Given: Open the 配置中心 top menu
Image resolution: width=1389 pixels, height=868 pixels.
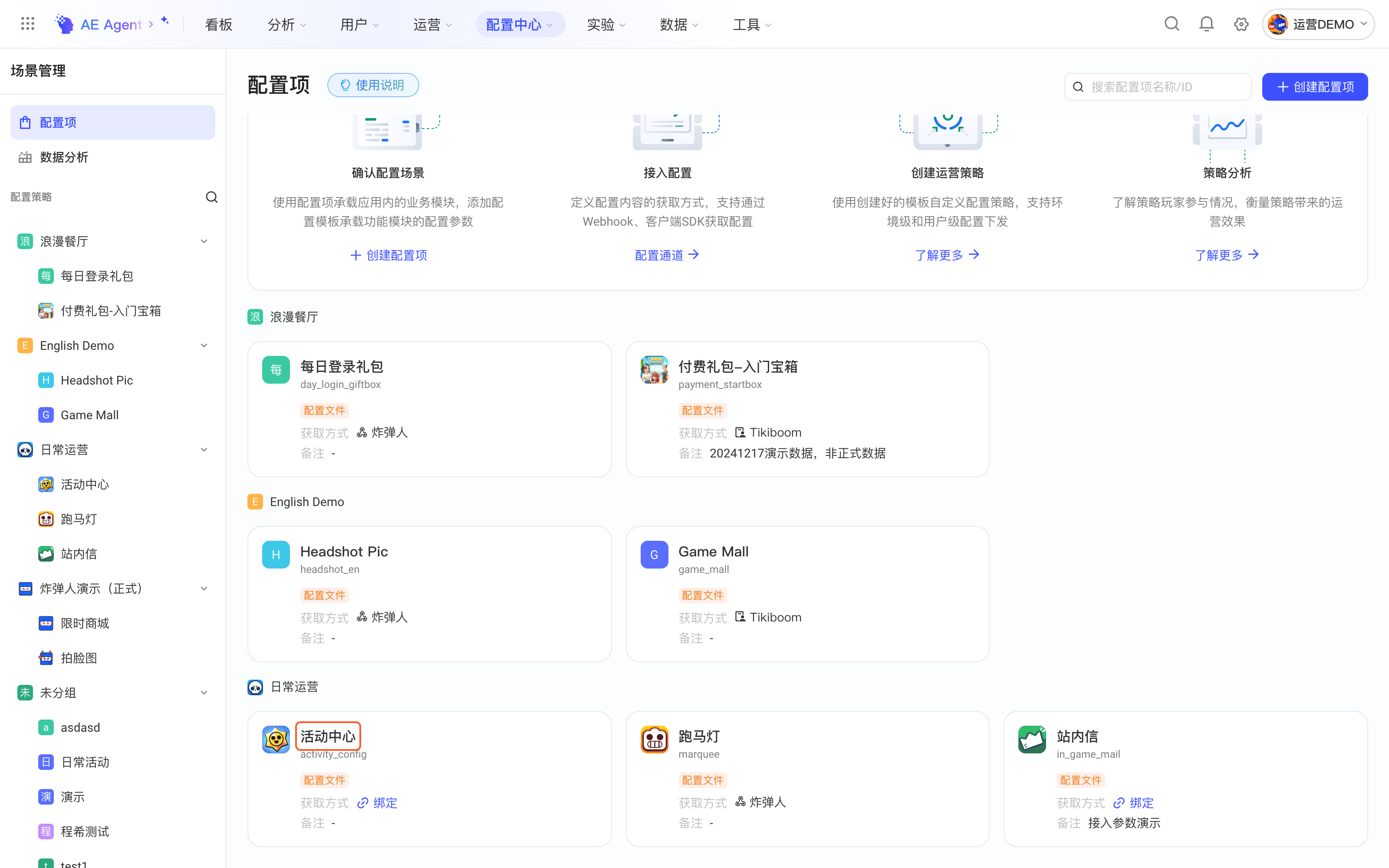Looking at the screenshot, I should point(520,24).
